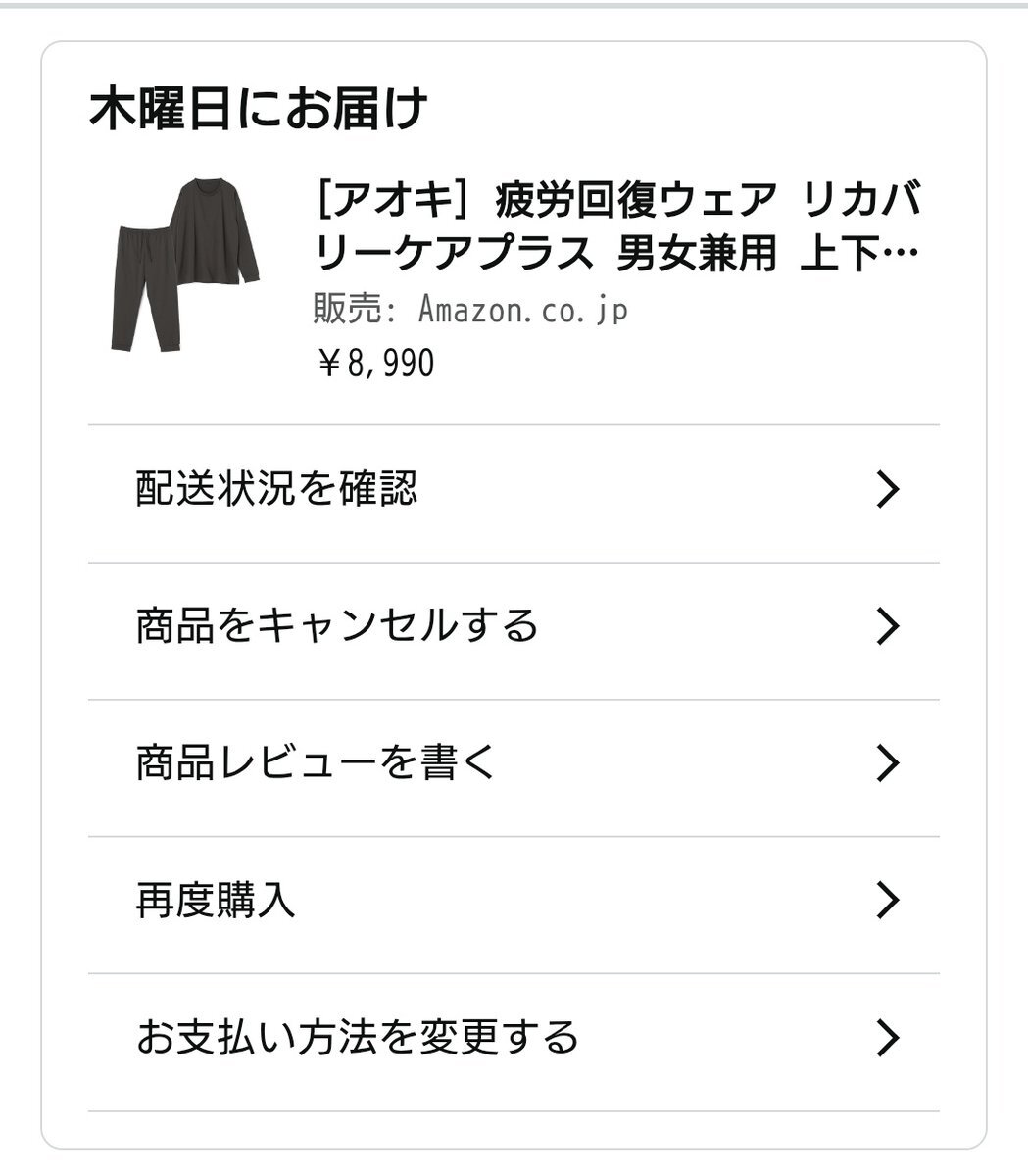The image size is (1028, 1176).
Task: Click the chevron beside 配送状況を確認
Action: (x=886, y=488)
